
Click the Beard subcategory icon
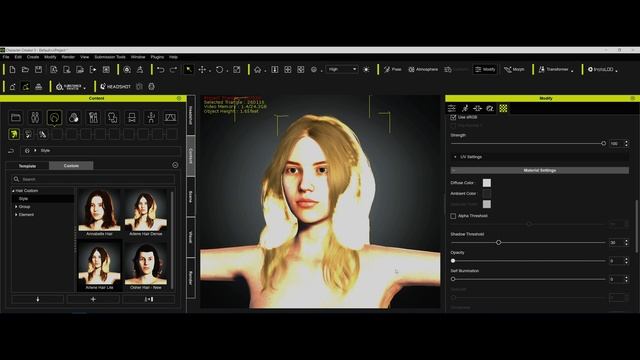tap(42, 134)
